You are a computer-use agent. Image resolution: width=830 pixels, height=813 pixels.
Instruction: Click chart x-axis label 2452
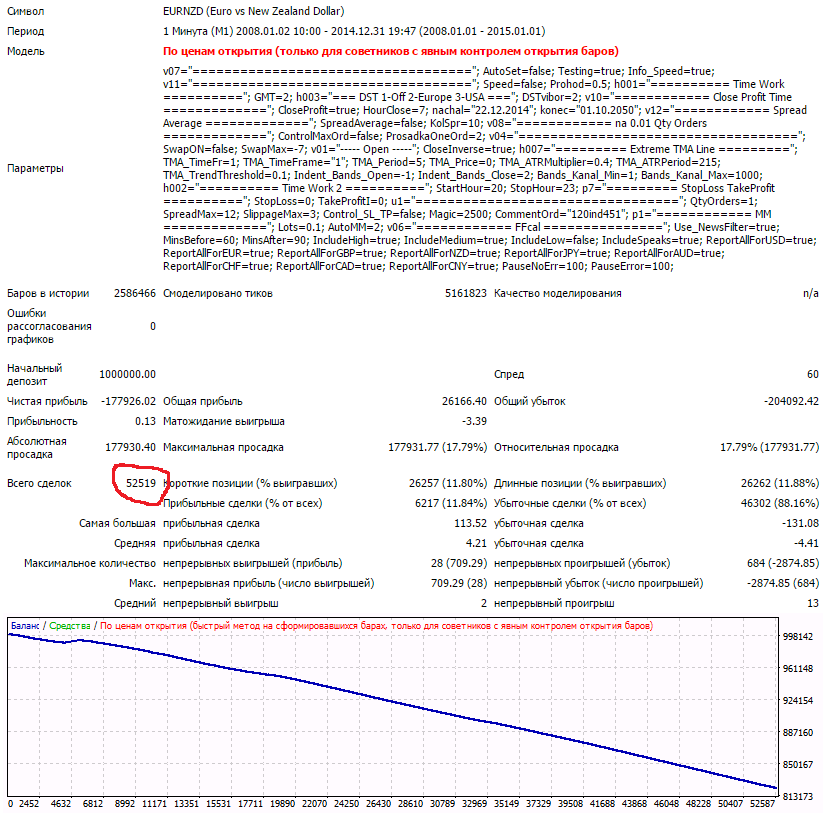click(29, 803)
